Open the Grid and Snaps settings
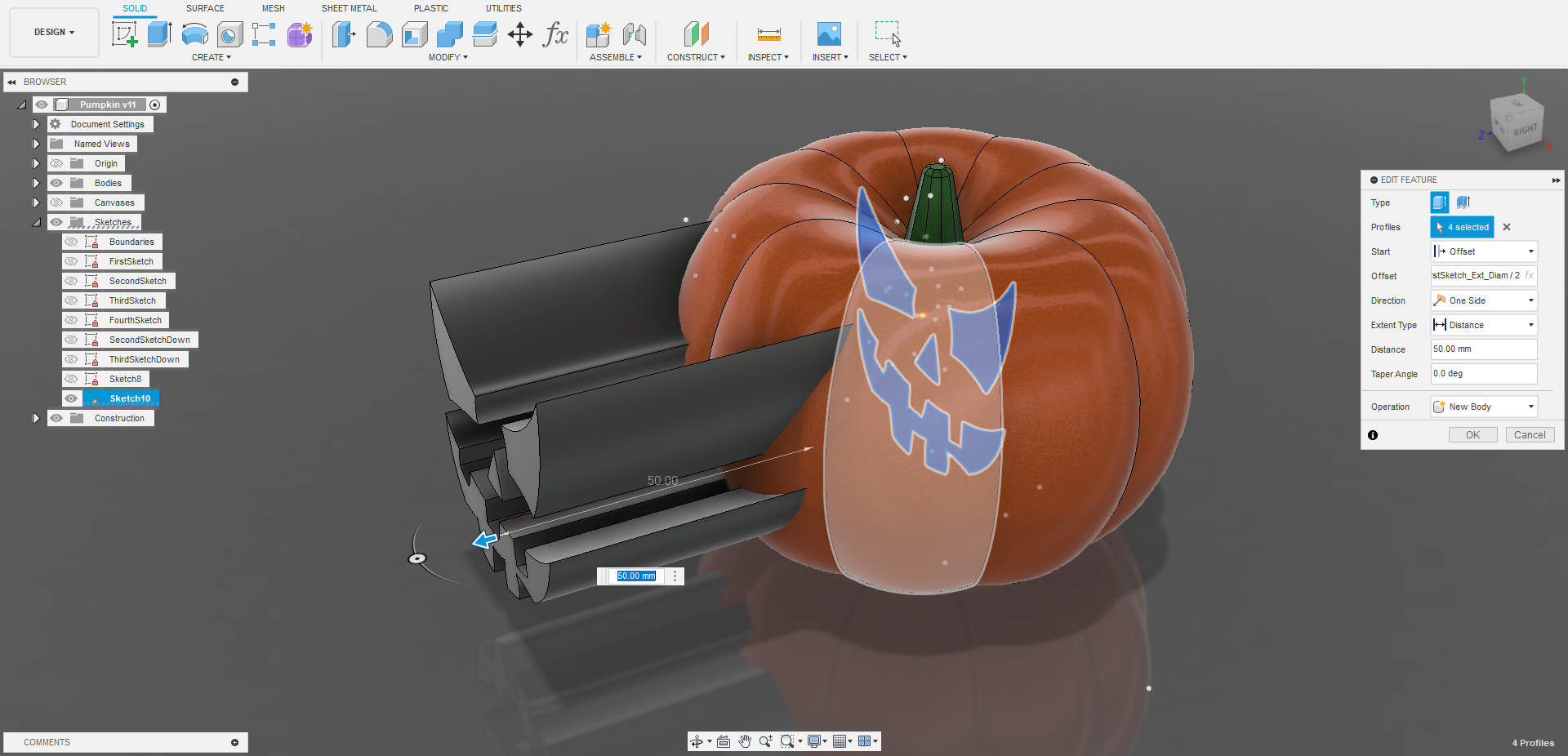 point(839,741)
